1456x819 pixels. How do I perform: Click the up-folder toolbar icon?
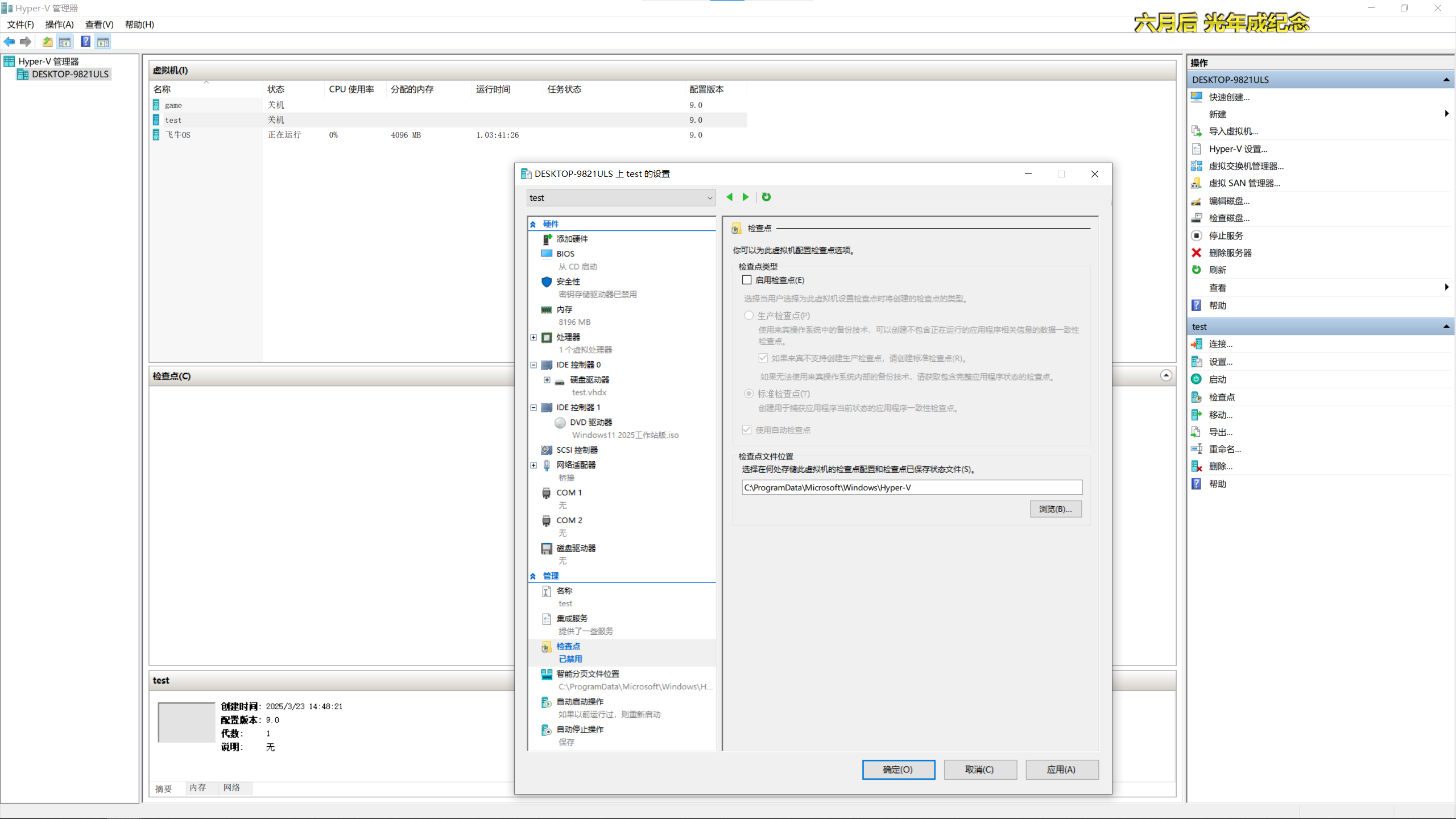click(x=47, y=42)
